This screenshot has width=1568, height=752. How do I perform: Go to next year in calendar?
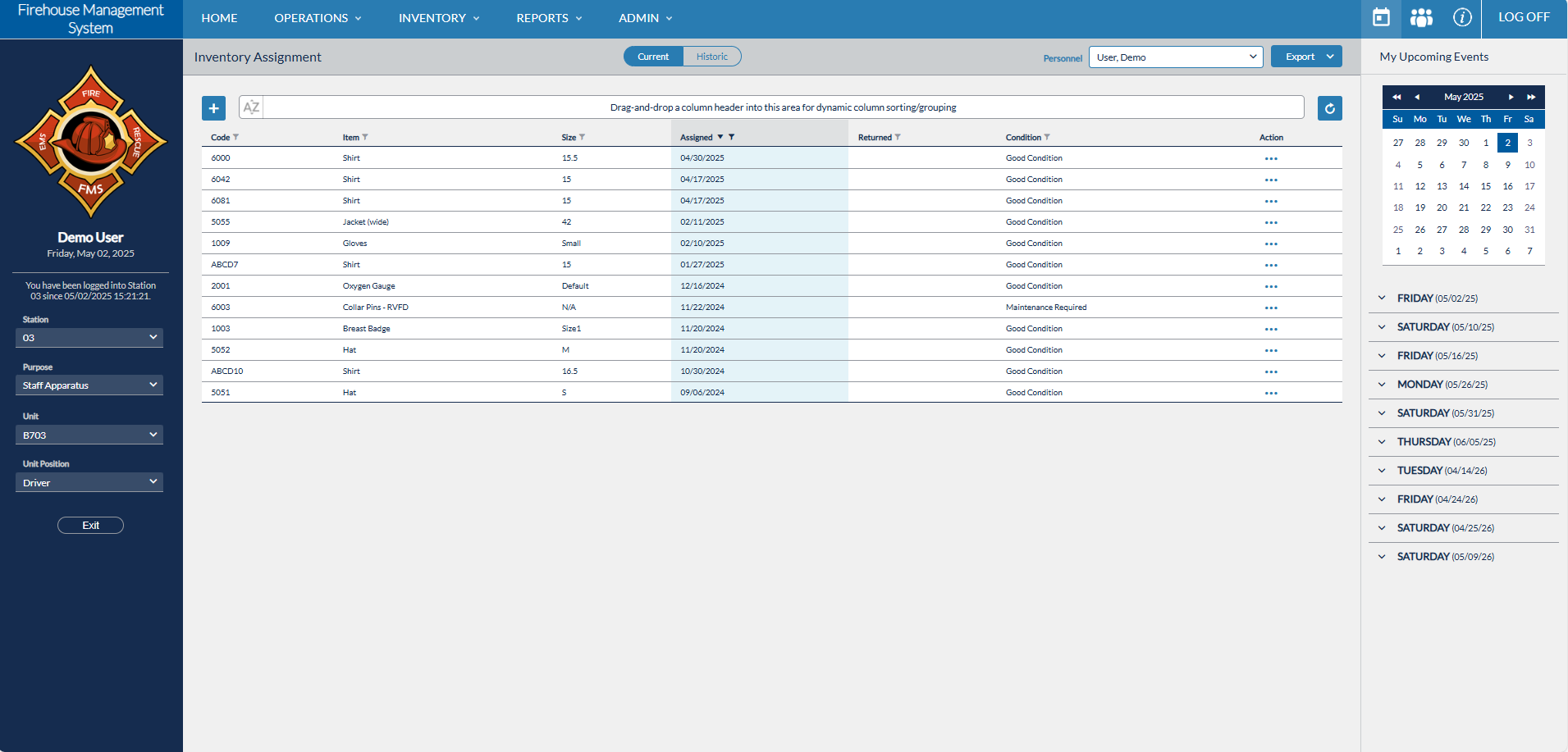point(1531,97)
